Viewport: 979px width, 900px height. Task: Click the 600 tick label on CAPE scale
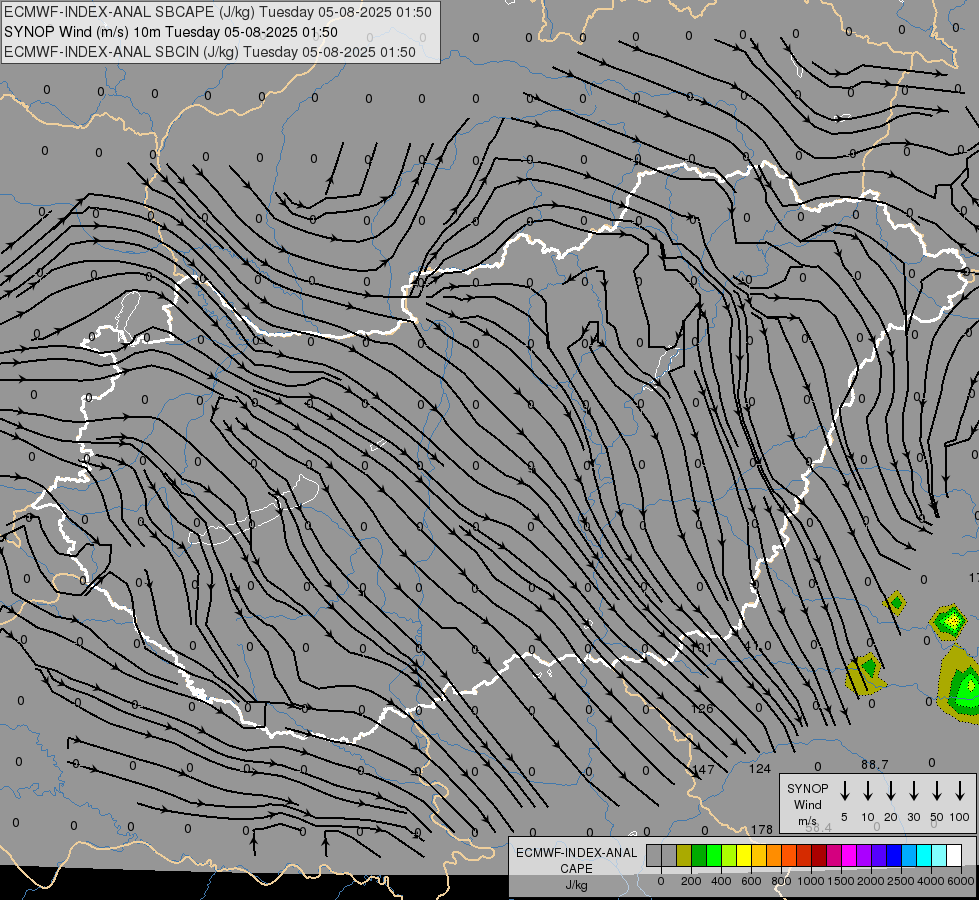click(x=751, y=881)
